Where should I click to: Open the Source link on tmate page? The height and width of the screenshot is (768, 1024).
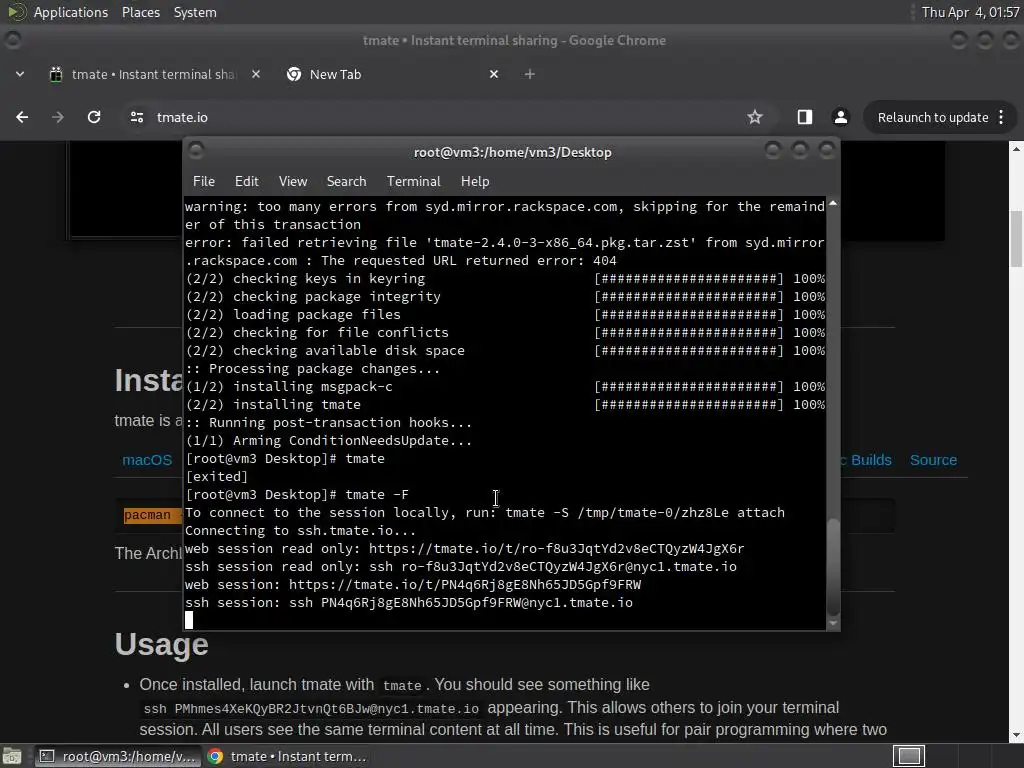tap(933, 460)
